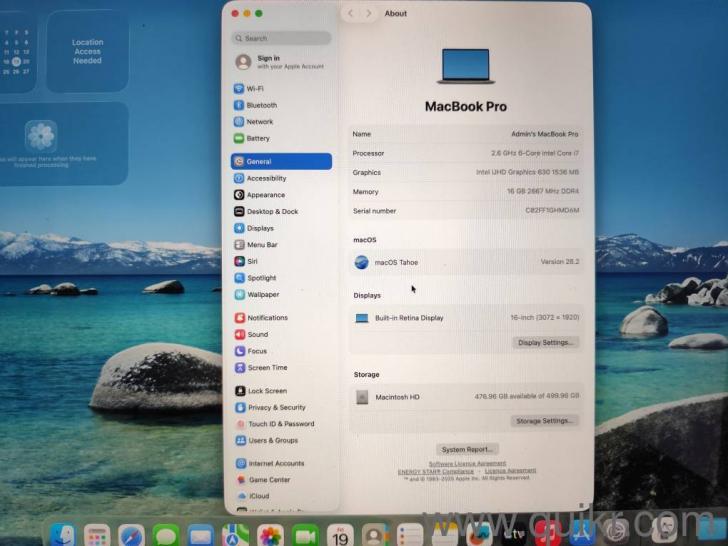This screenshot has height=546, width=728.
Task: Click the Macintosh HD storage row
Action: pos(466,397)
